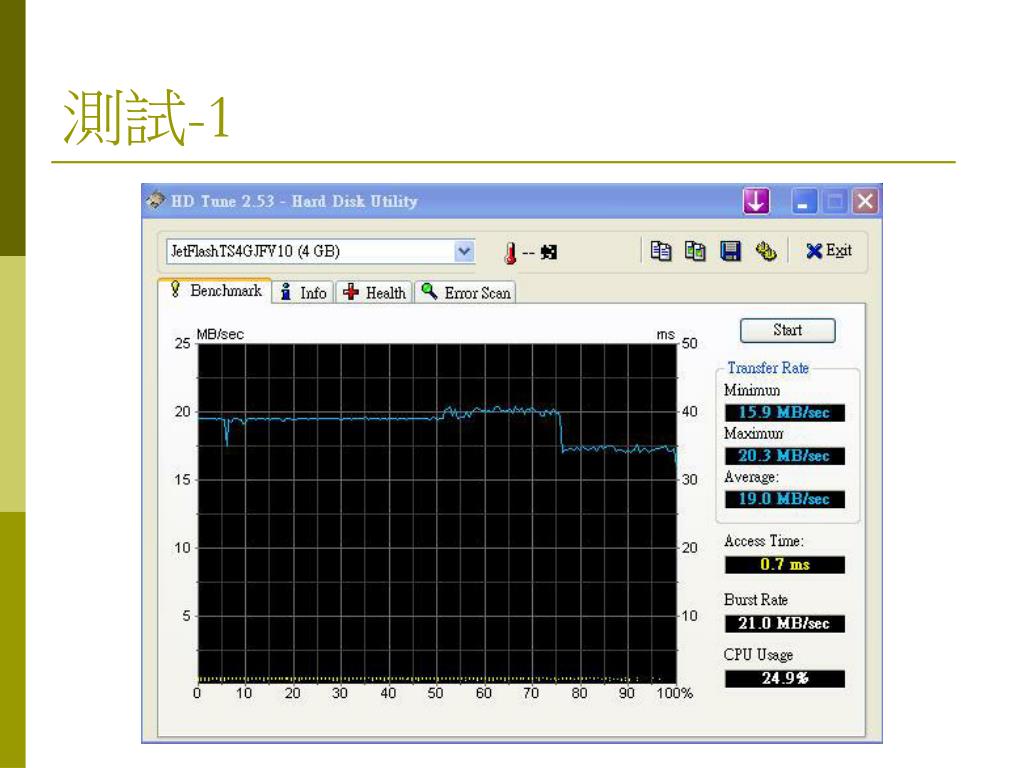Screen dimensions: 1024x768
Task: Switch to the Benchmark tab
Action: [x=216, y=291]
